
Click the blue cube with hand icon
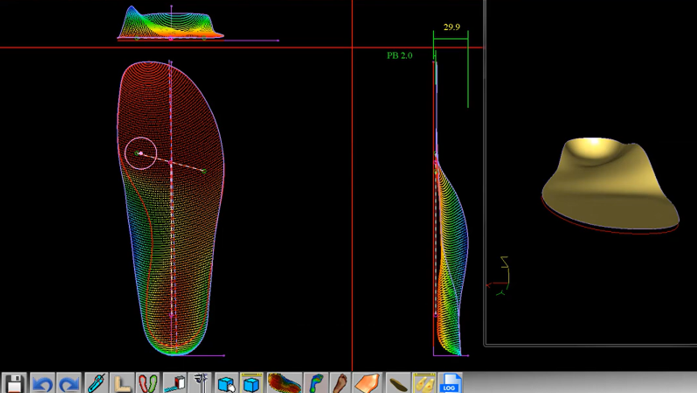(227, 383)
